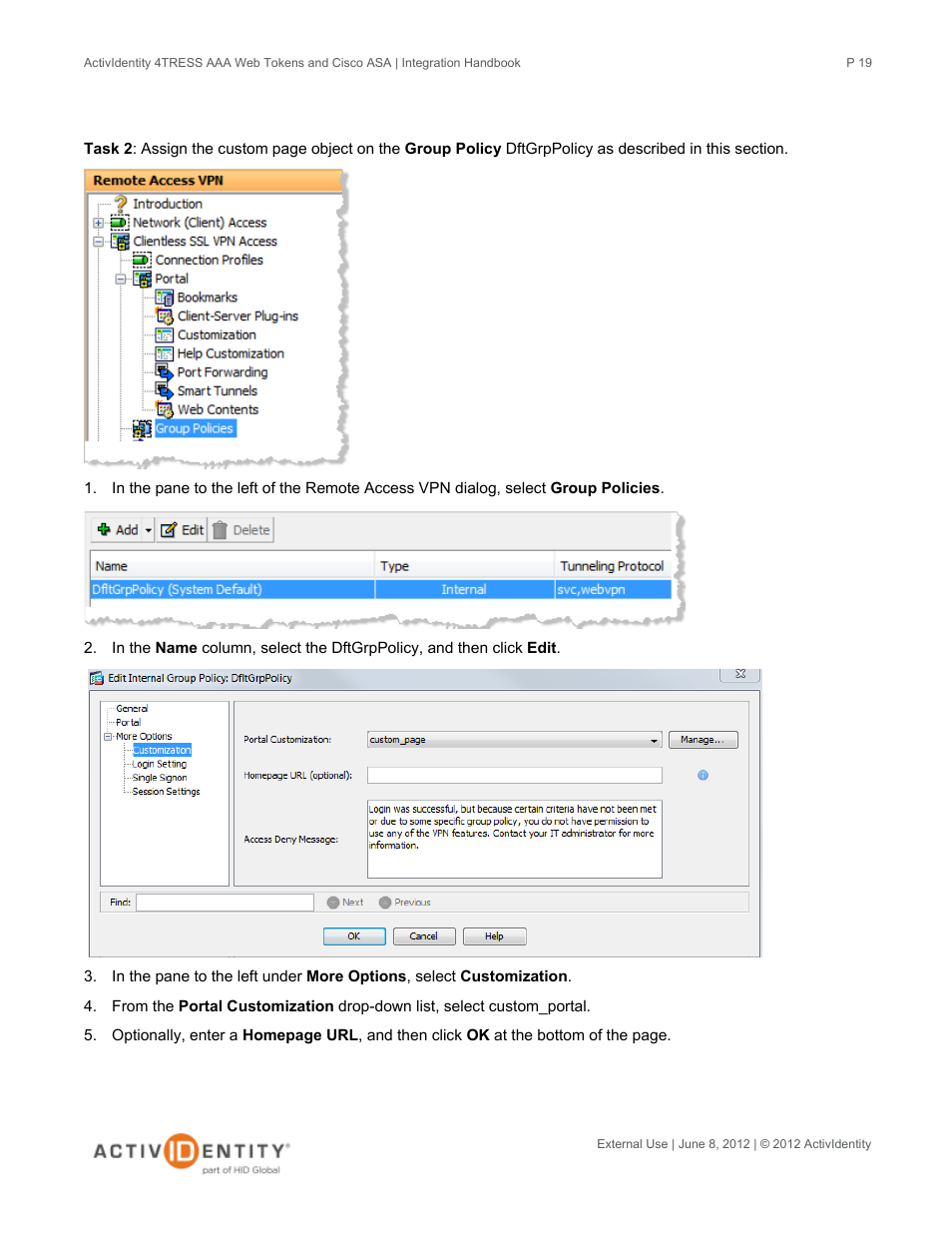Click the Introduction question mark icon
The width and height of the screenshot is (952, 1233).
[121, 204]
